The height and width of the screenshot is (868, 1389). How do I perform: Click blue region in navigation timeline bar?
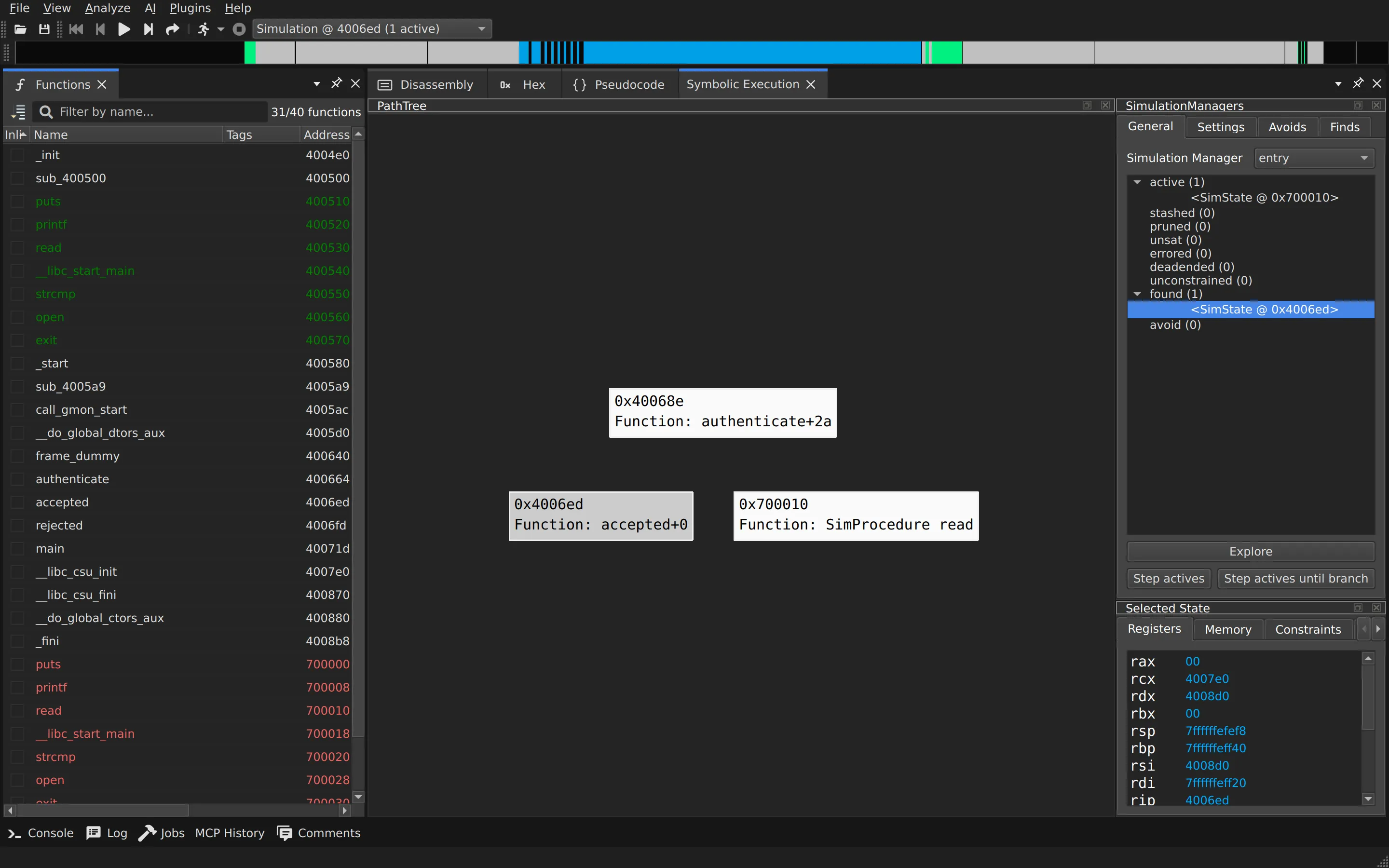point(752,52)
